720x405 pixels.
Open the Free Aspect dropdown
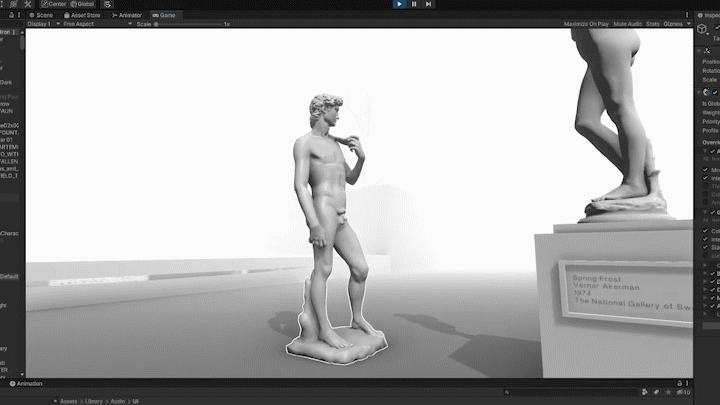(97, 24)
